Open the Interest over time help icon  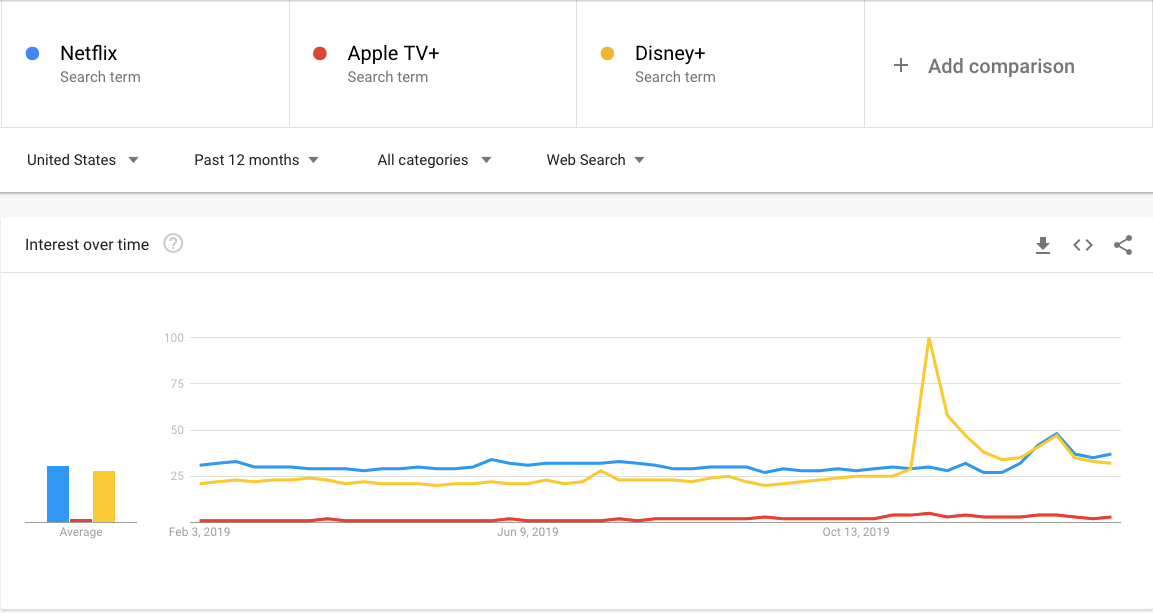tap(173, 243)
